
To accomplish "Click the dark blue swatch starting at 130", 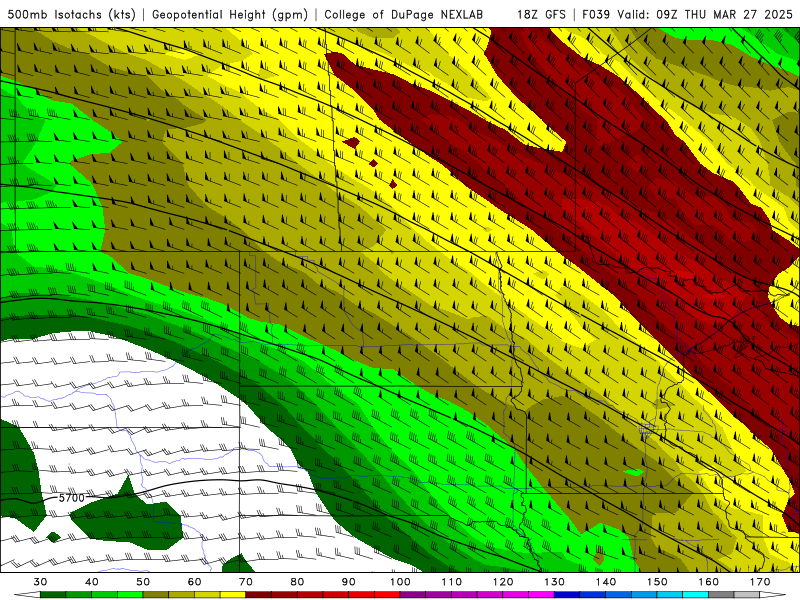I will 567,595.
